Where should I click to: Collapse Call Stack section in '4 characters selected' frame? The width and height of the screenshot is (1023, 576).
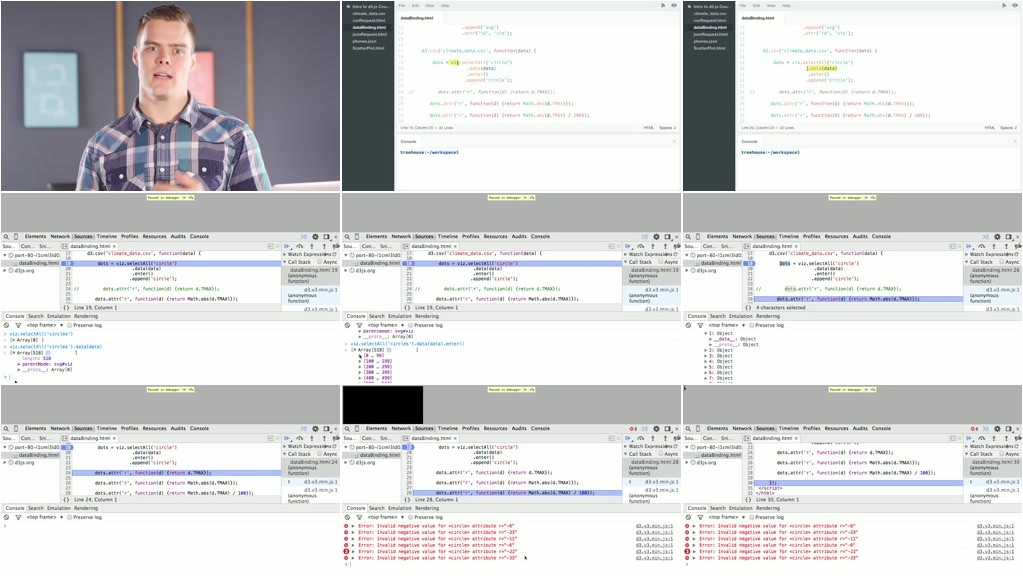click(x=967, y=262)
